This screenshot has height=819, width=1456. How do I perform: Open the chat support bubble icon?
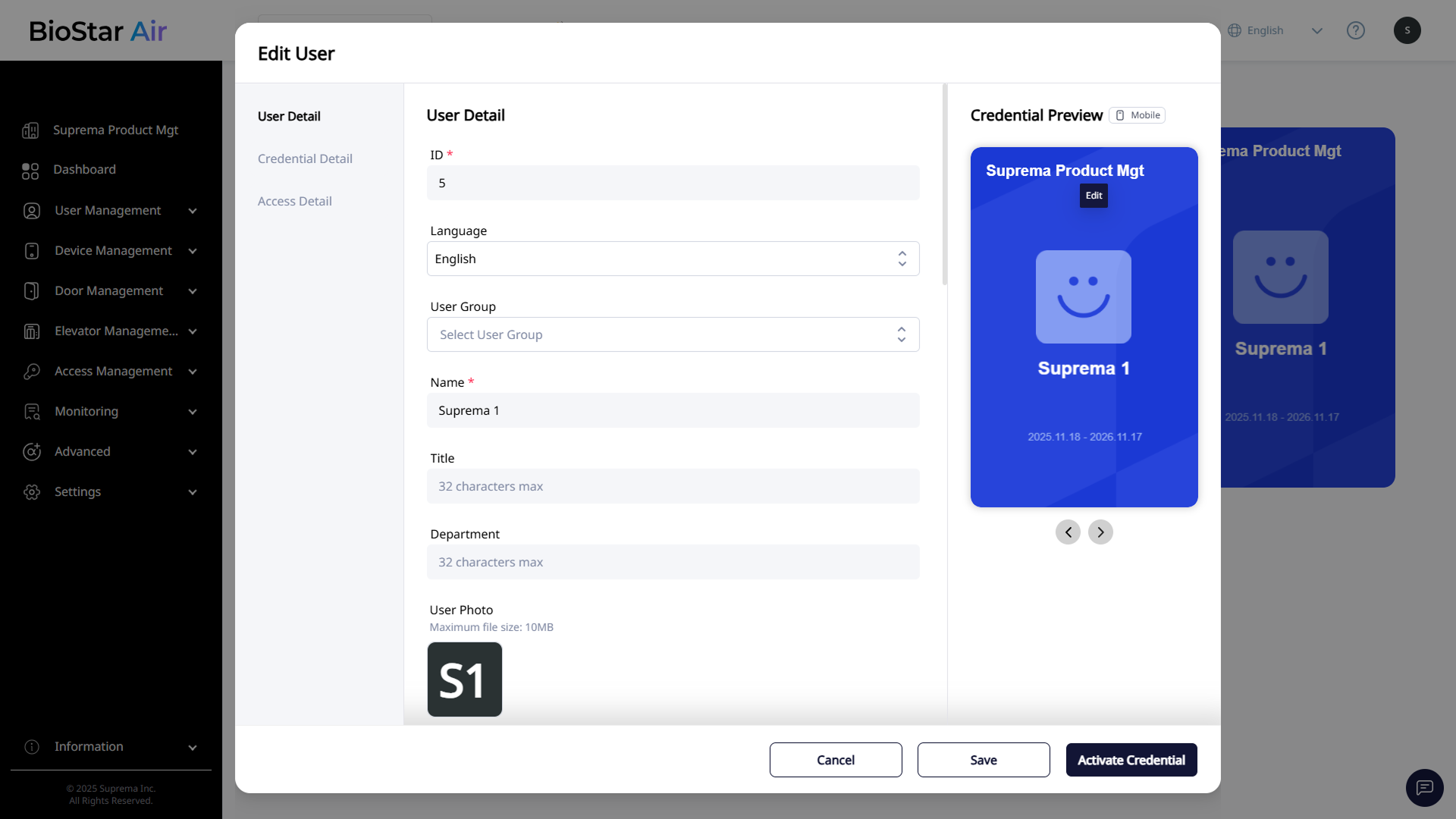pos(1424,787)
